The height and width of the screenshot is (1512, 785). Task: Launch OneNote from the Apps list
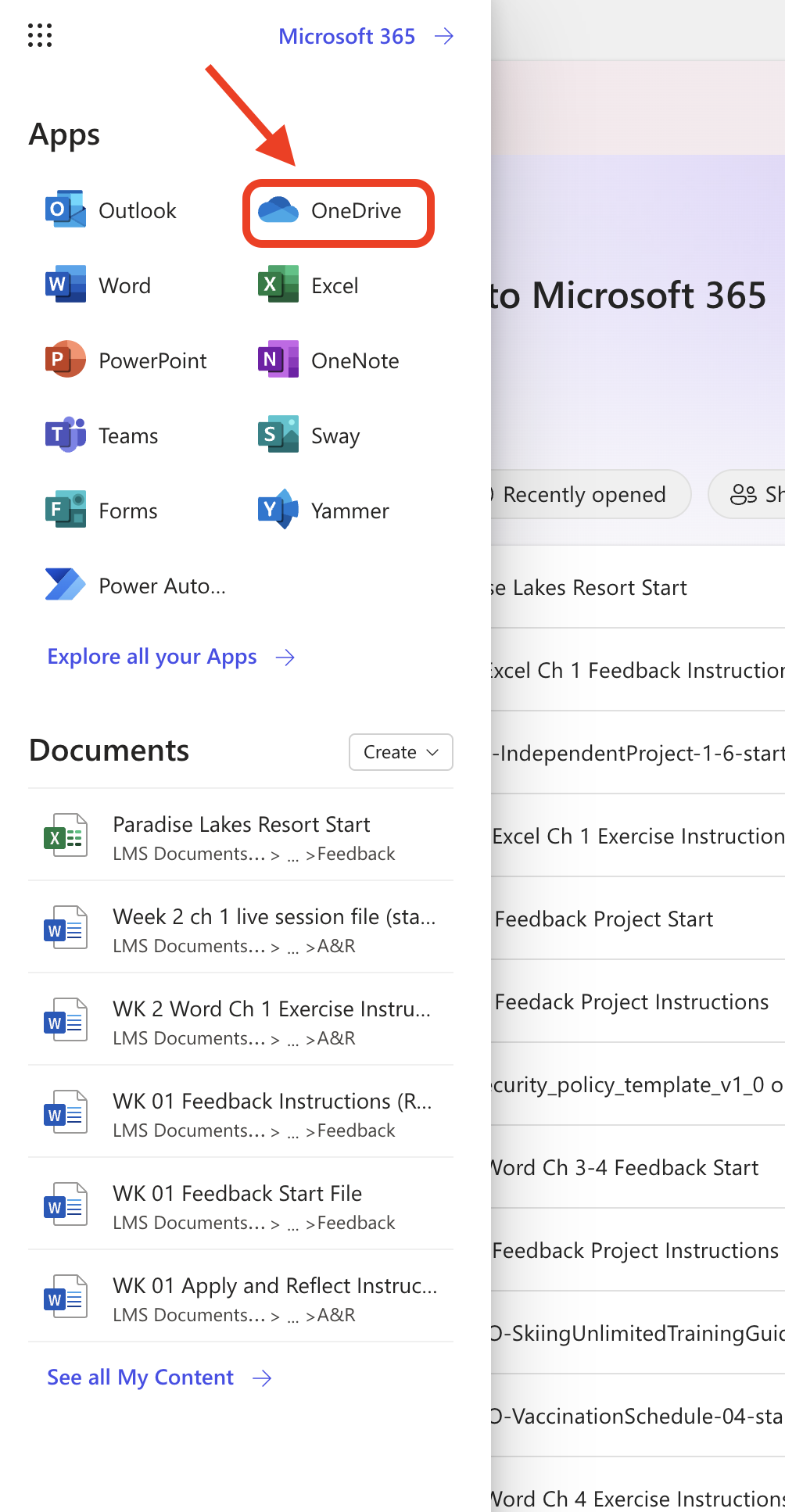(329, 361)
